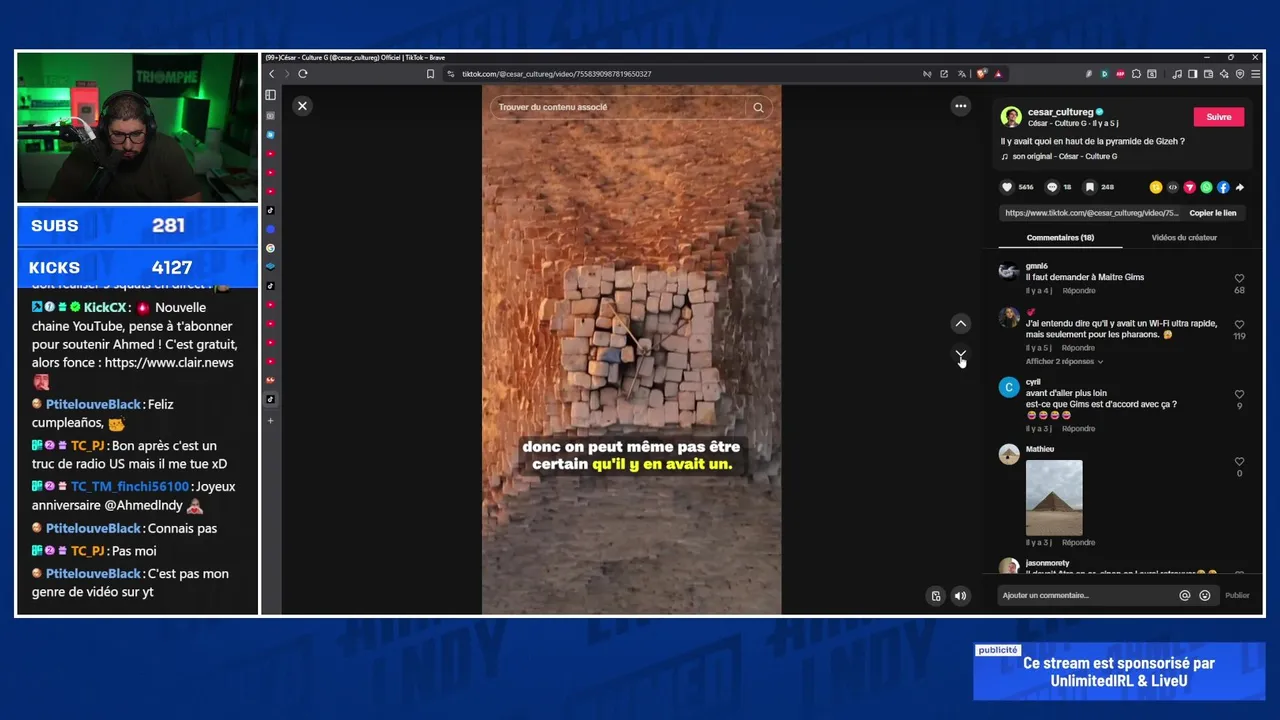This screenshot has width=1280, height=720.
Task: Click the Ajouter un commentaire input field
Action: [x=1088, y=595]
